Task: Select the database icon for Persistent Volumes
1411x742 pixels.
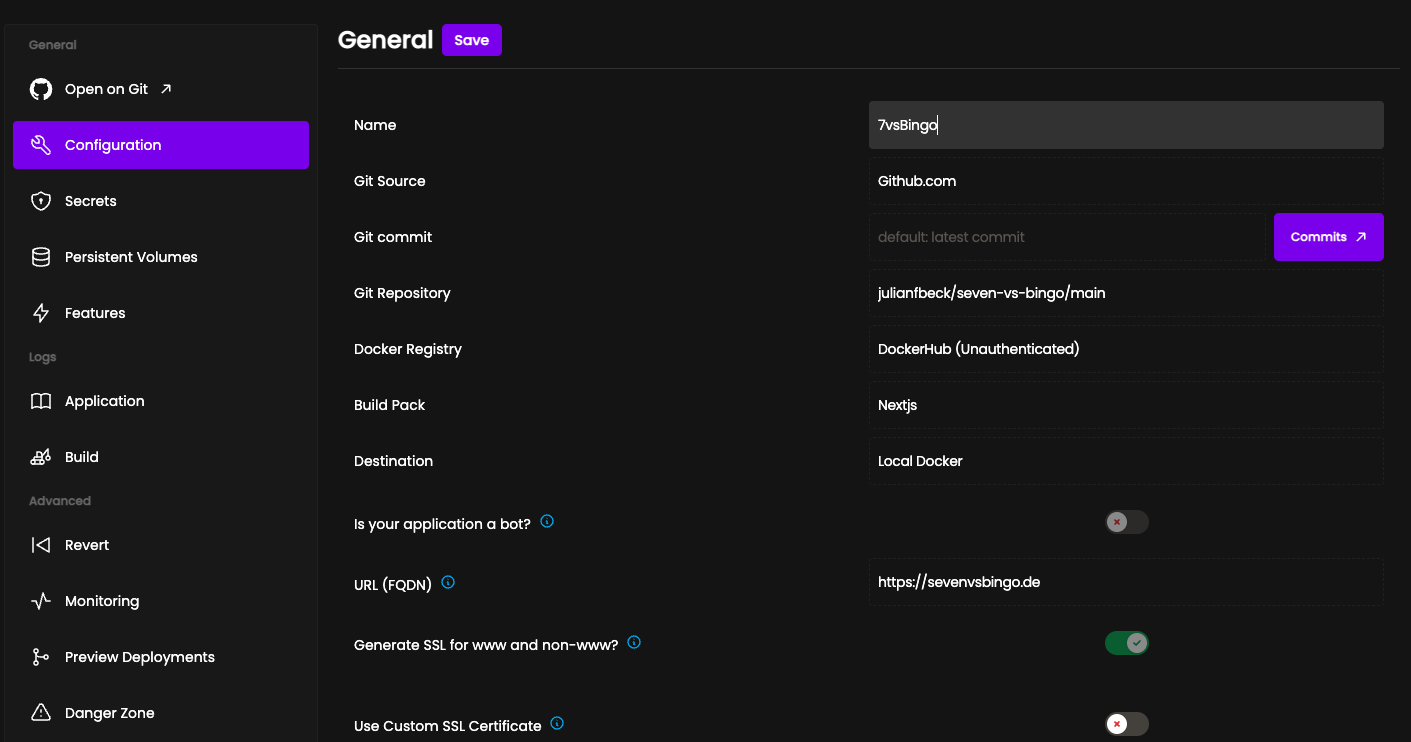Action: point(40,256)
